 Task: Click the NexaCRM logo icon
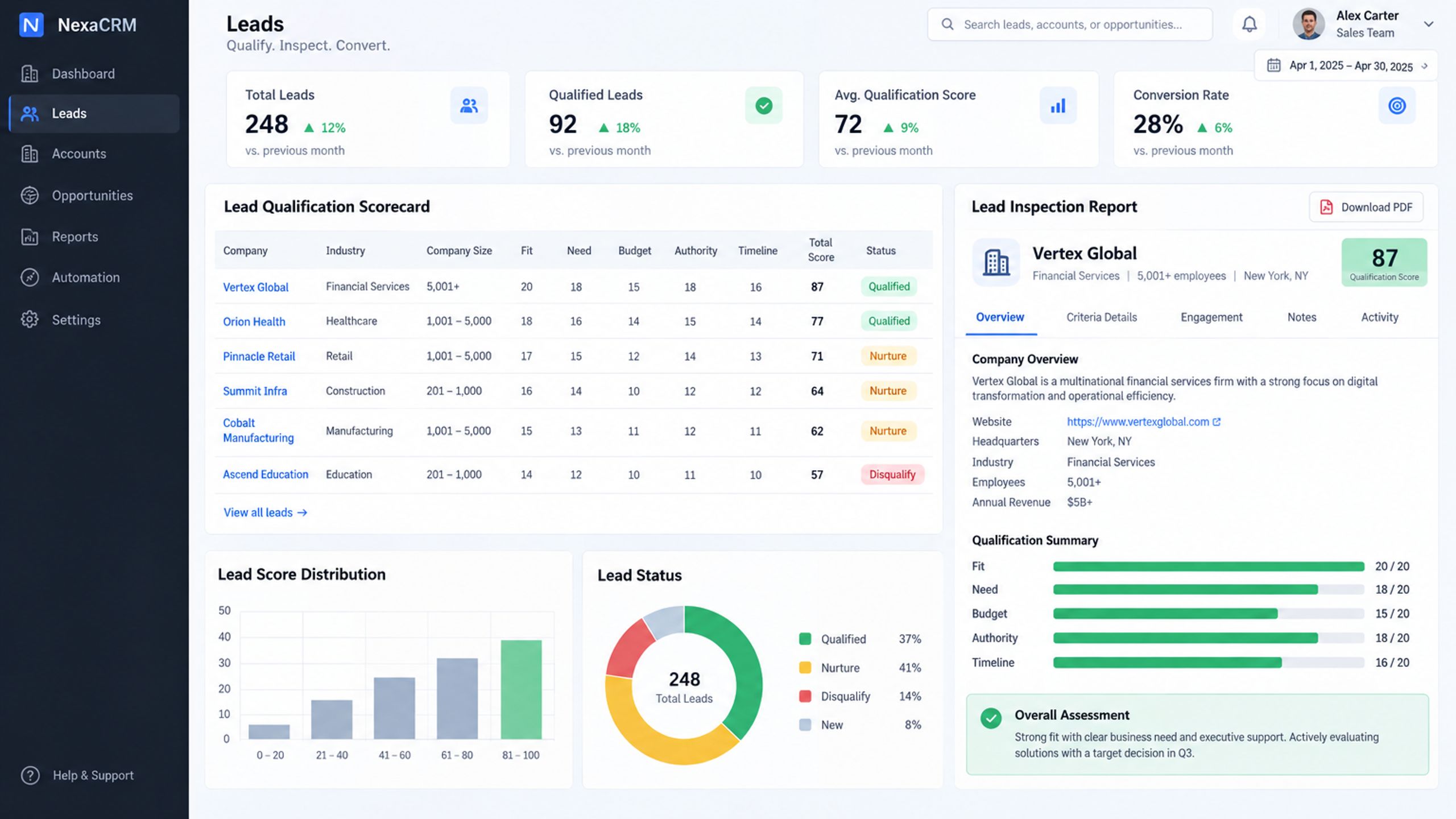point(31,24)
